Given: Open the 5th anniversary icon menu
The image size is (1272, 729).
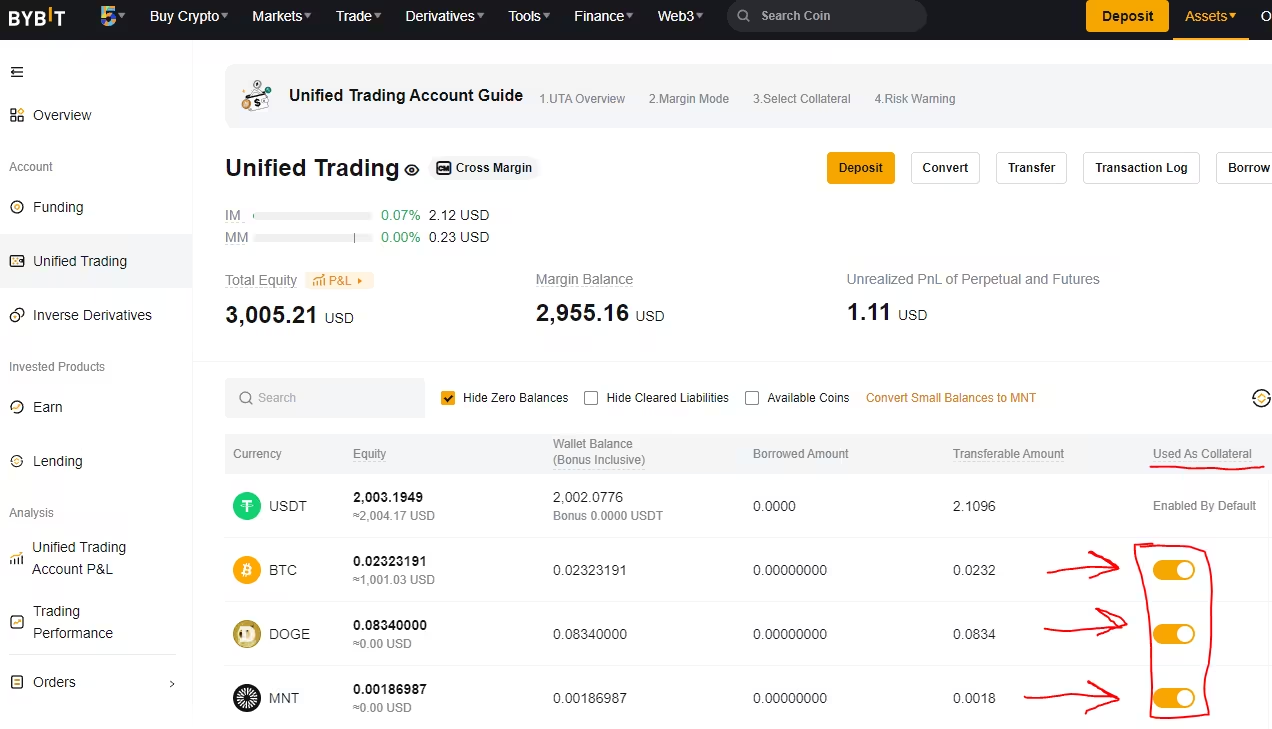Looking at the screenshot, I should click(x=112, y=16).
